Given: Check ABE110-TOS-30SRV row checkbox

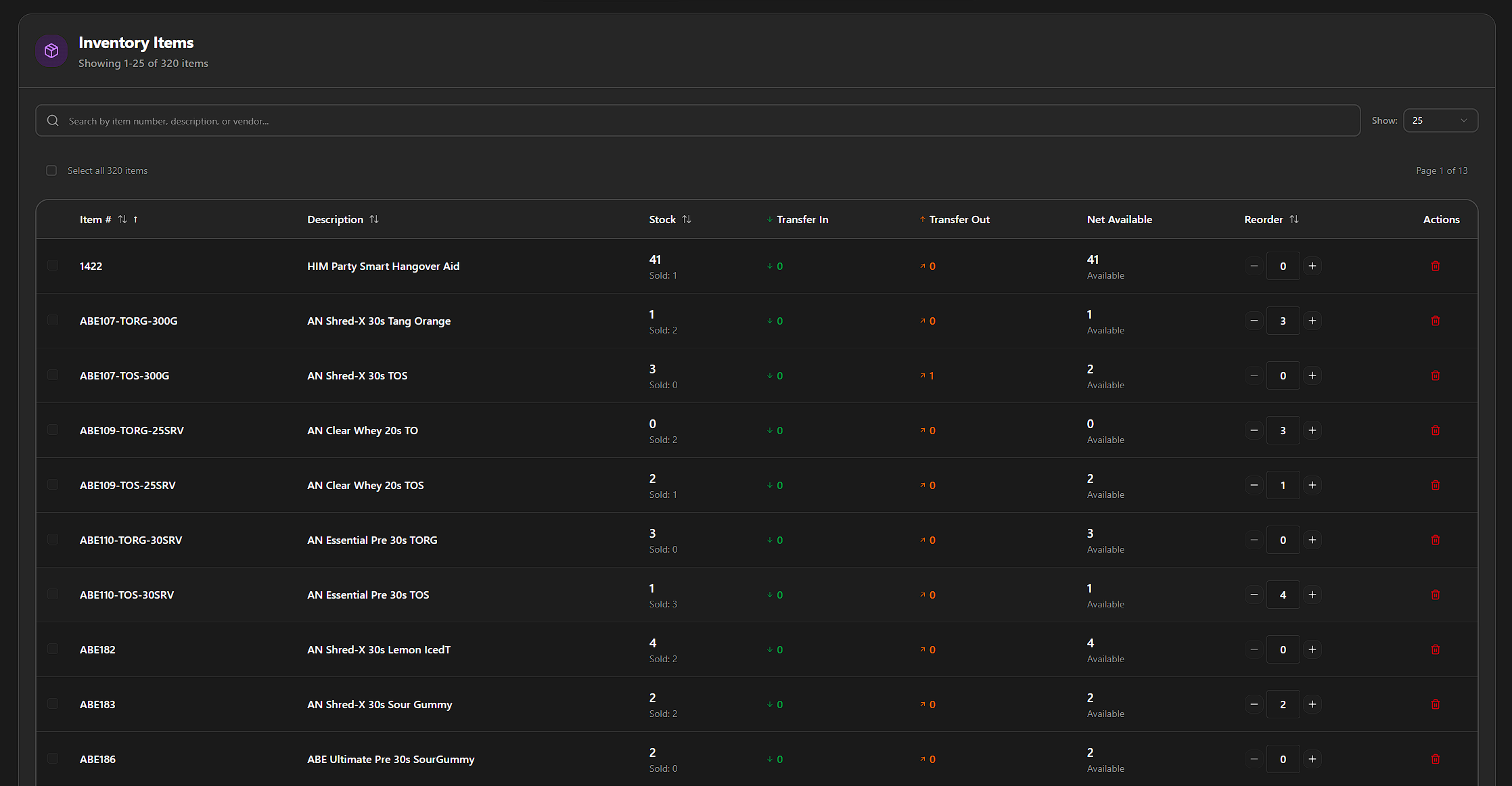Looking at the screenshot, I should click(x=53, y=594).
